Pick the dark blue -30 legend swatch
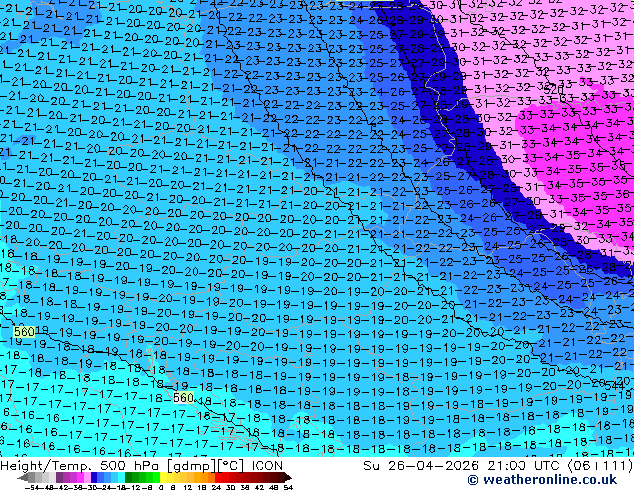The image size is (634, 490). coord(94,478)
